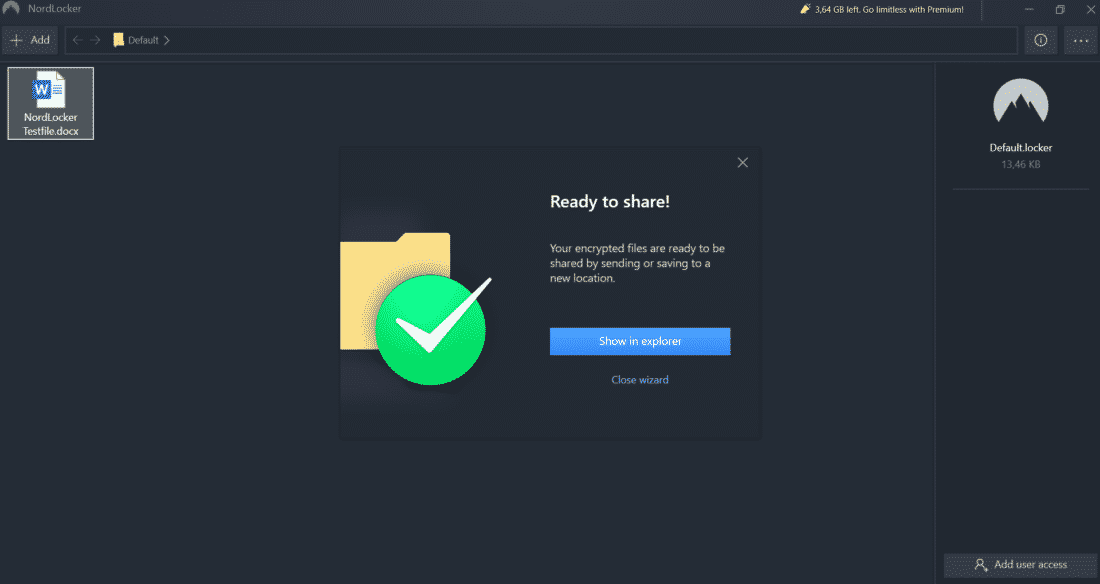
Task: Expand the chevron after Default breadcrumb
Action: click(x=167, y=40)
